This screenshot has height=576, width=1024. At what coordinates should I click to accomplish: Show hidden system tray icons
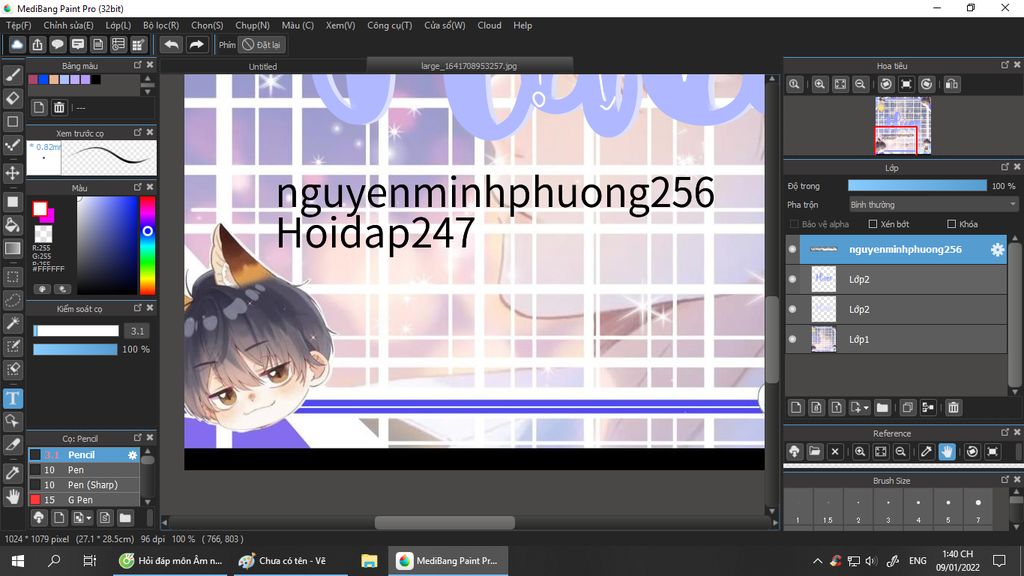[x=817, y=561]
